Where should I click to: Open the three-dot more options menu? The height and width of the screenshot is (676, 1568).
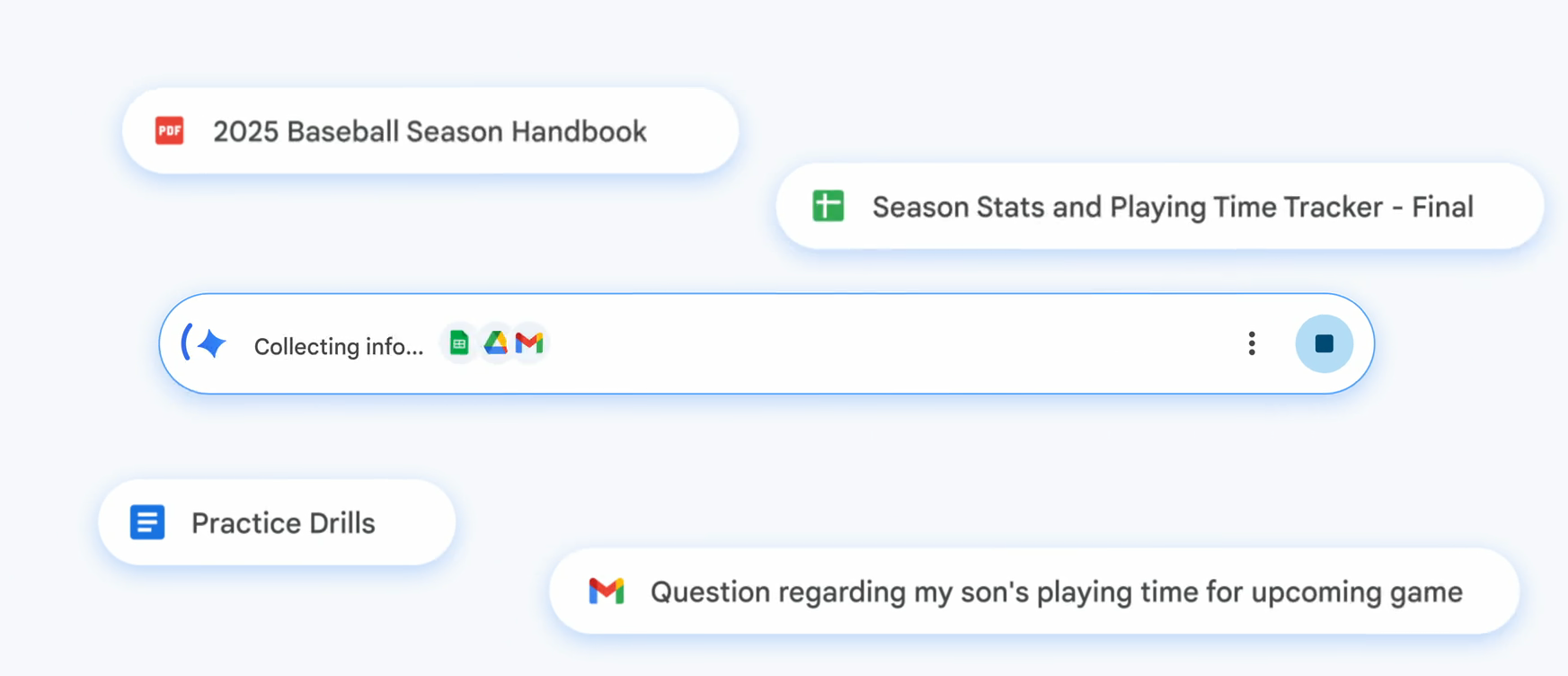(x=1252, y=343)
